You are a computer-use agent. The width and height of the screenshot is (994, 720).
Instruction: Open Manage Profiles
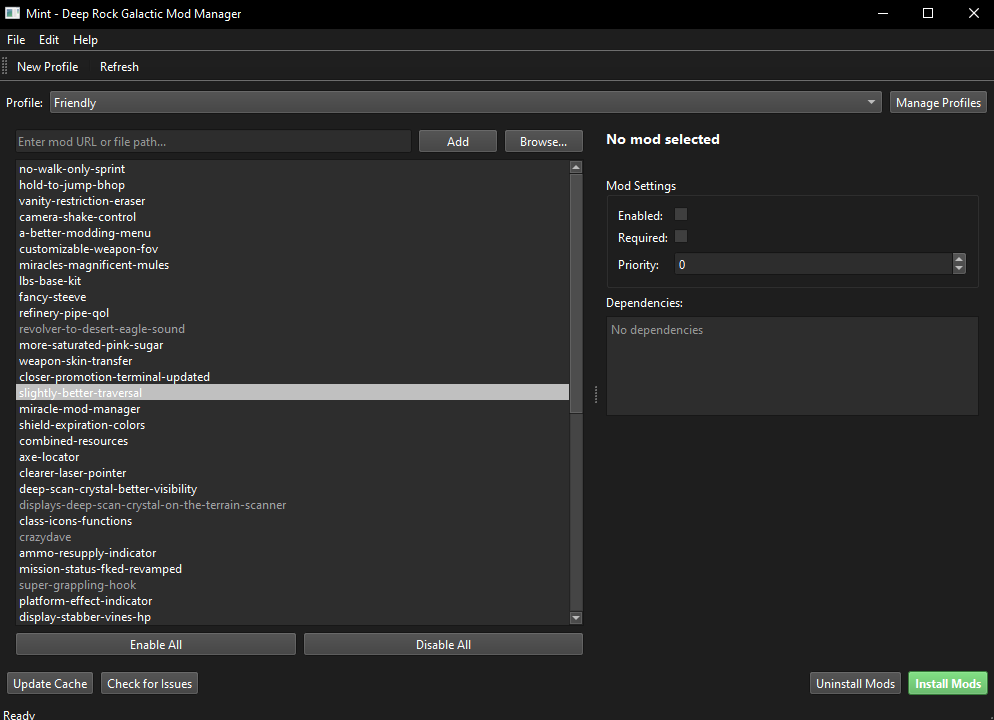pyautogui.click(x=938, y=103)
